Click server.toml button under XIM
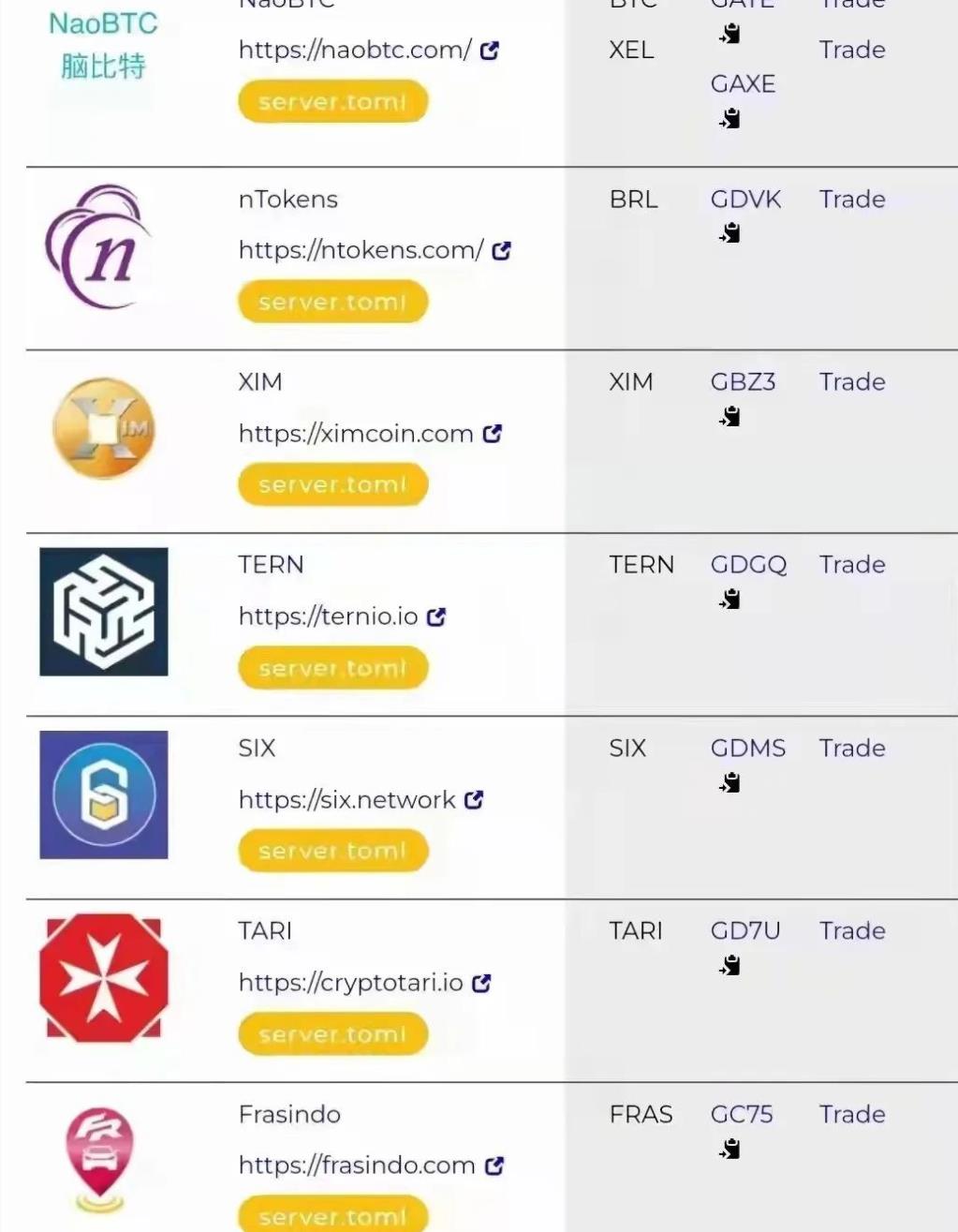 [x=333, y=484]
